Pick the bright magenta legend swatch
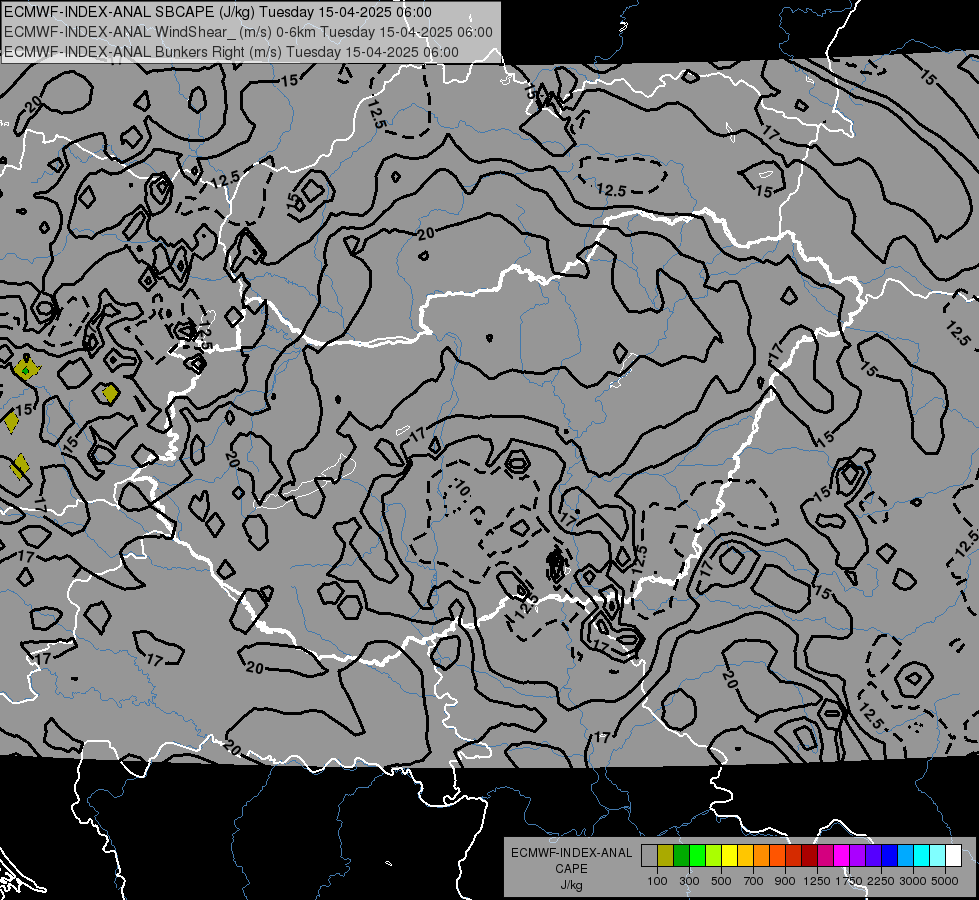979x900 pixels. coord(842,856)
